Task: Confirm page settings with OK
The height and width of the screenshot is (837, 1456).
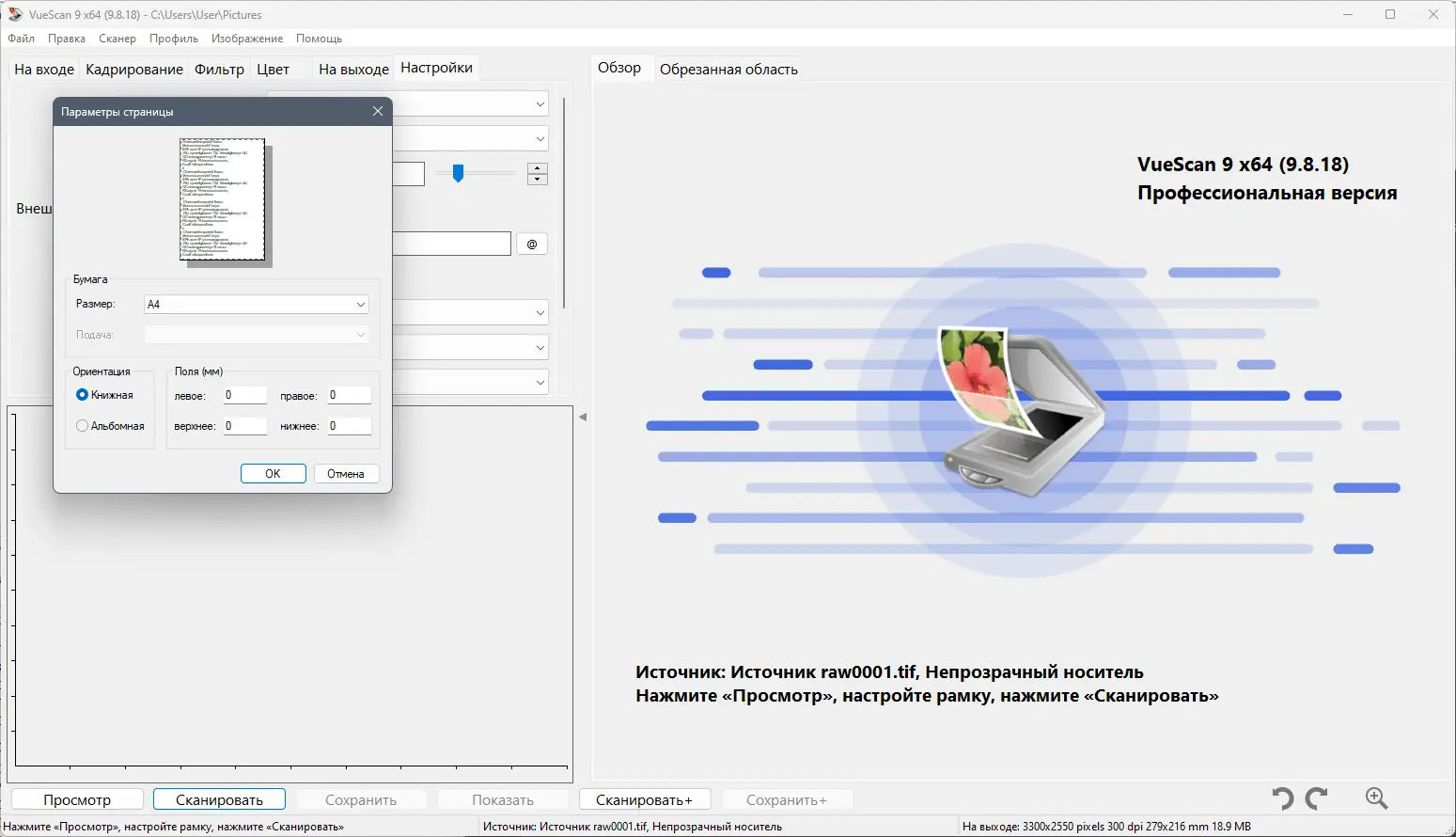Action: click(x=273, y=474)
